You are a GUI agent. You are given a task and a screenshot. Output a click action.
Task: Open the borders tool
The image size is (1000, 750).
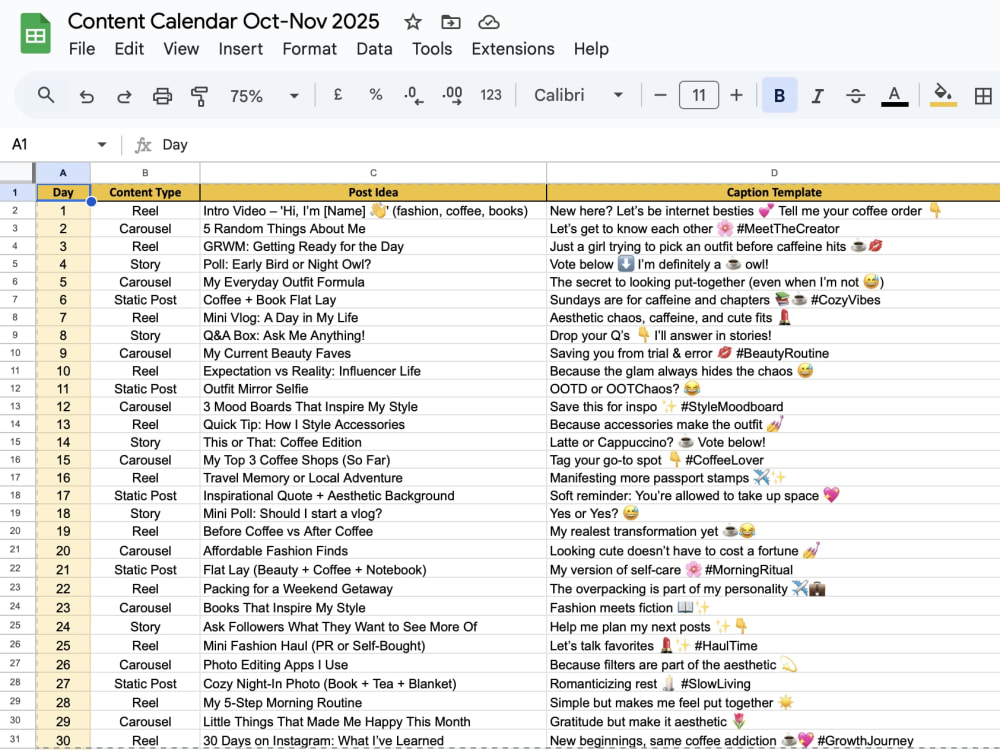coord(983,96)
